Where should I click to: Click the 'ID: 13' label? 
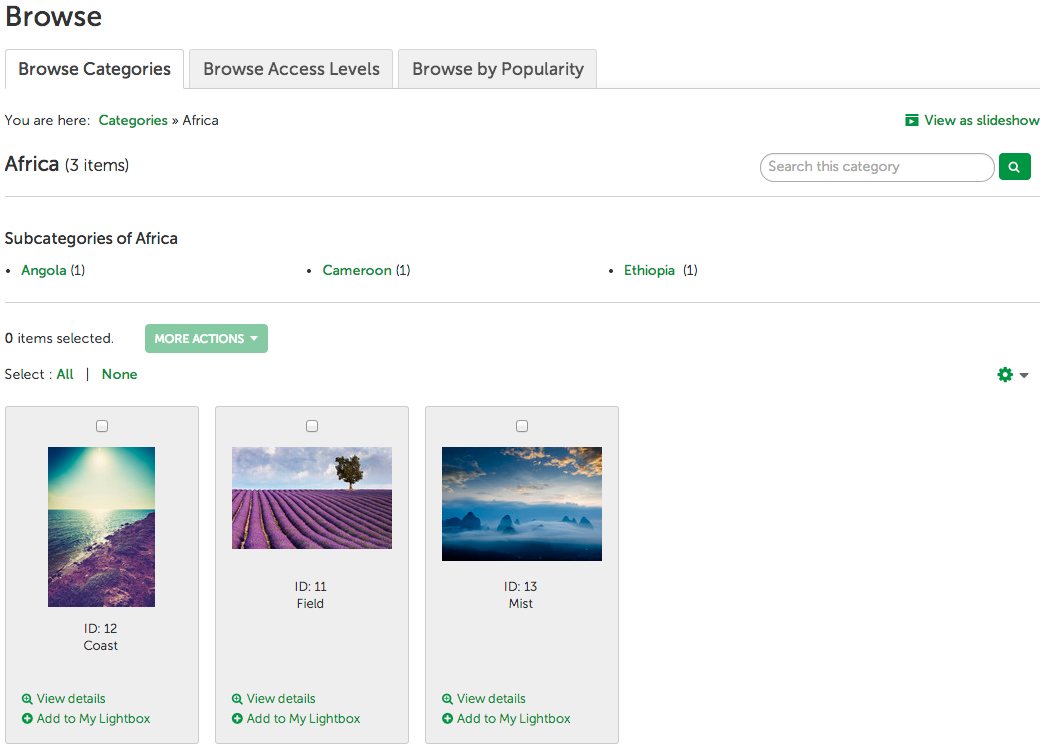pos(521,586)
